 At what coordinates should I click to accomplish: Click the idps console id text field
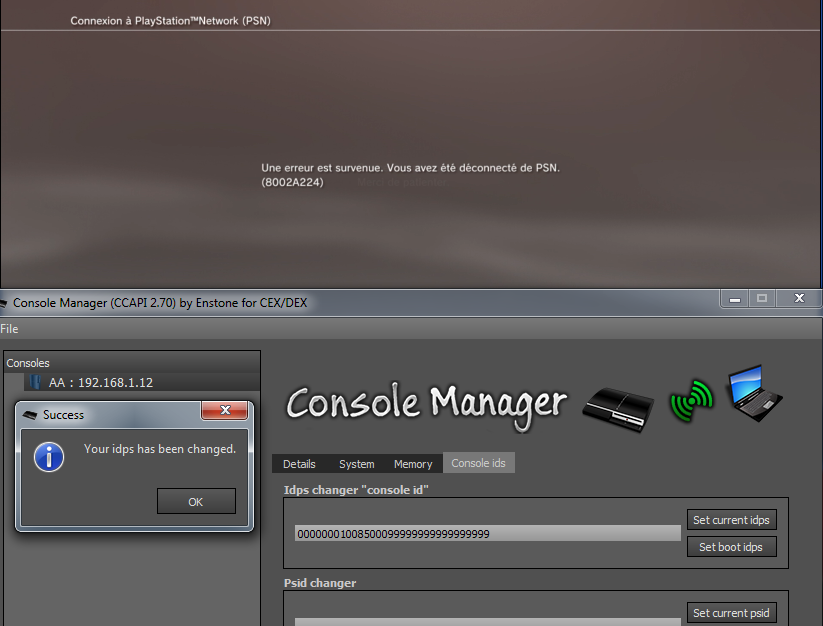point(487,534)
